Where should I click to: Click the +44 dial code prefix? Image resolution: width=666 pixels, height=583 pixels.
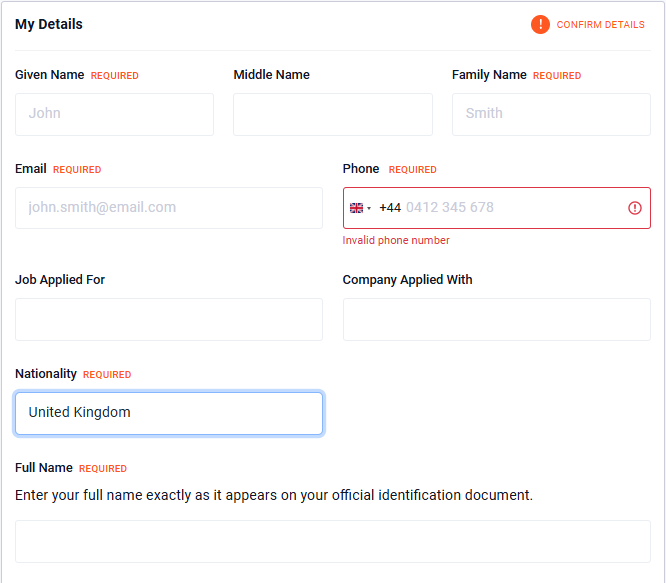point(390,208)
